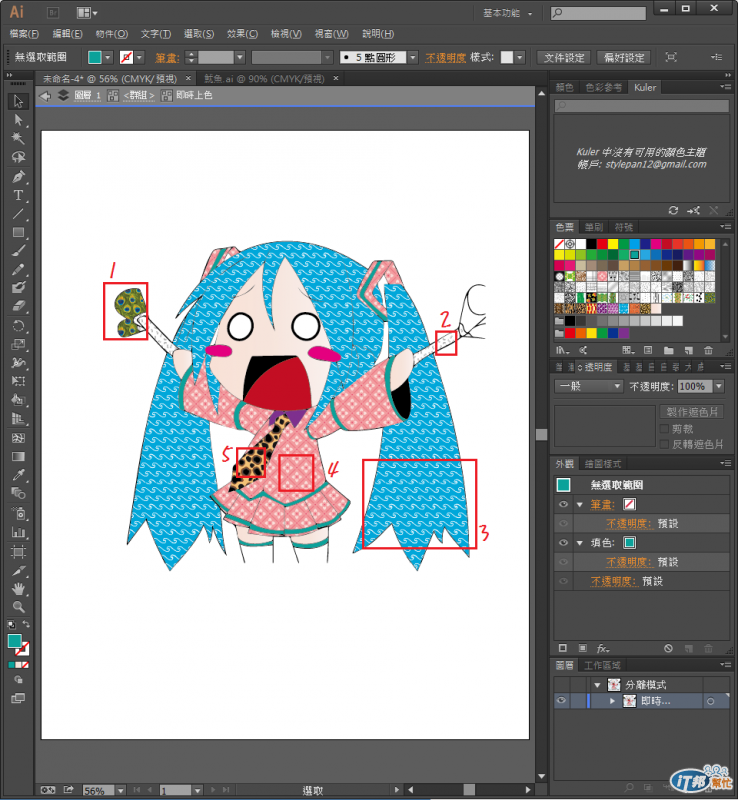Click the teal fill box in toolbar
Viewport: 738px width, 800px height.
pos(15,641)
